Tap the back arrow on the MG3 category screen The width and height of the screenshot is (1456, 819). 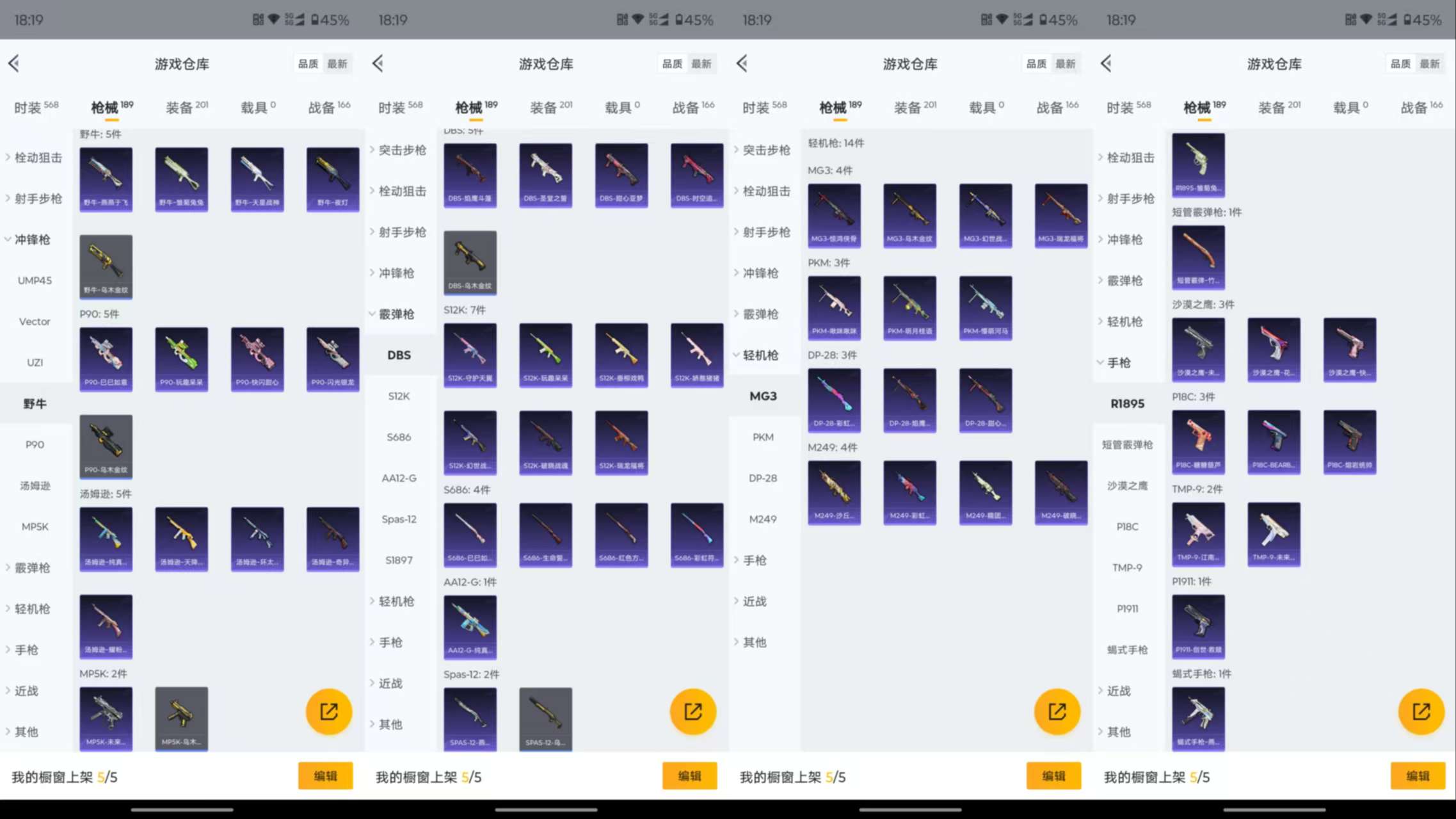(x=742, y=63)
